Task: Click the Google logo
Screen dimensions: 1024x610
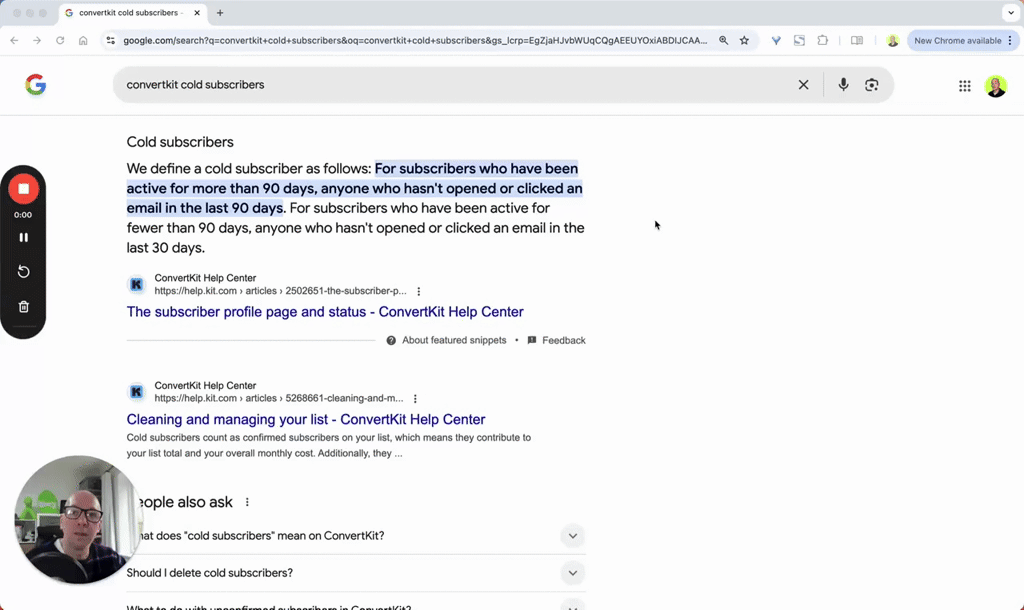Action: click(36, 84)
